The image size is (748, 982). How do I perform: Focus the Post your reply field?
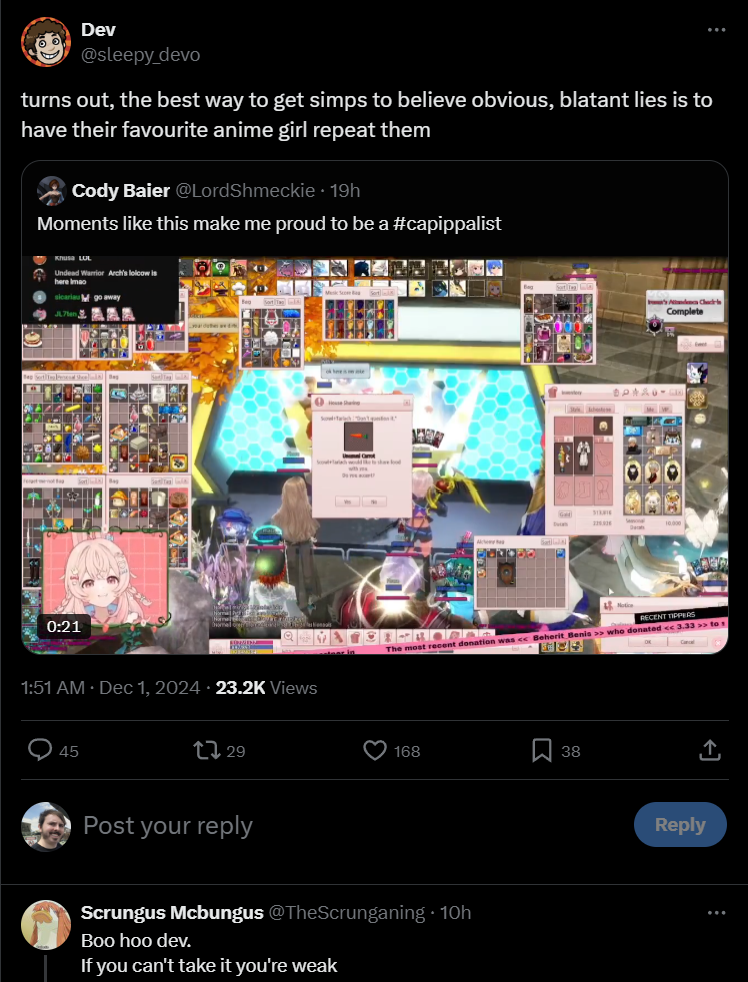(x=351, y=825)
